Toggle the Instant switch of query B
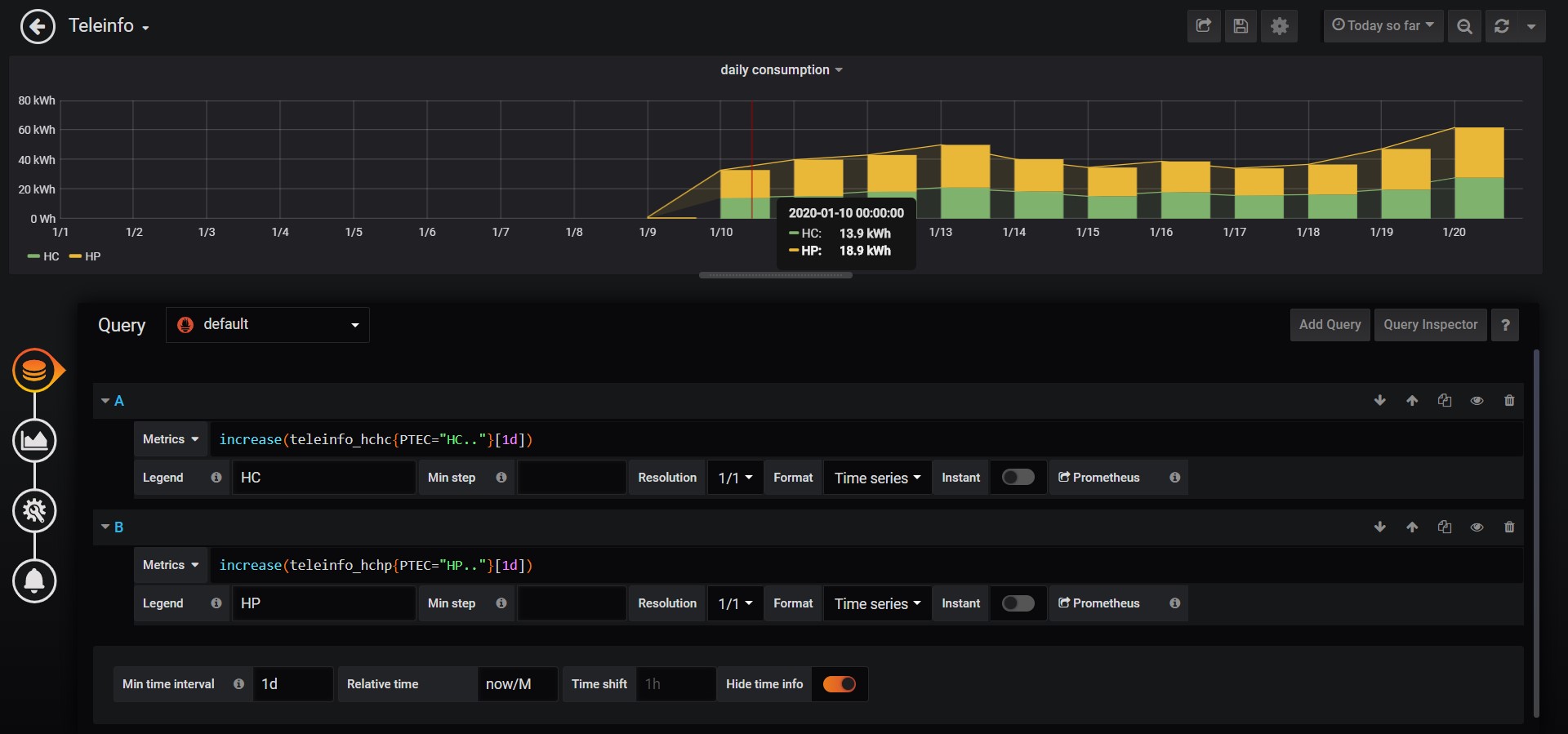 1018,603
